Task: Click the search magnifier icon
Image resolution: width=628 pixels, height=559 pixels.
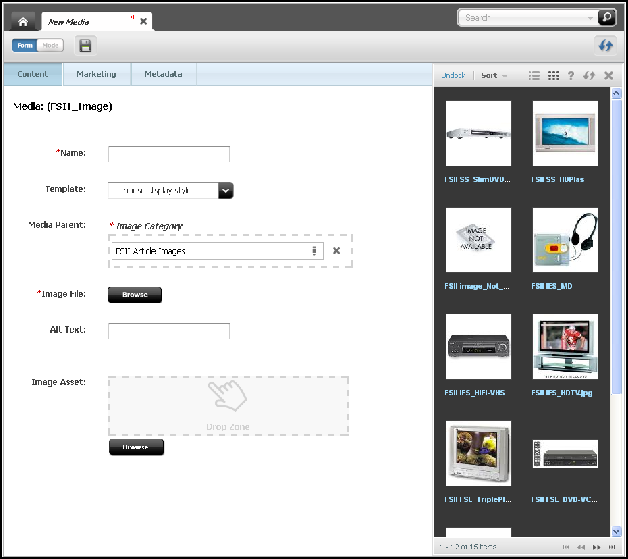Action: point(606,18)
